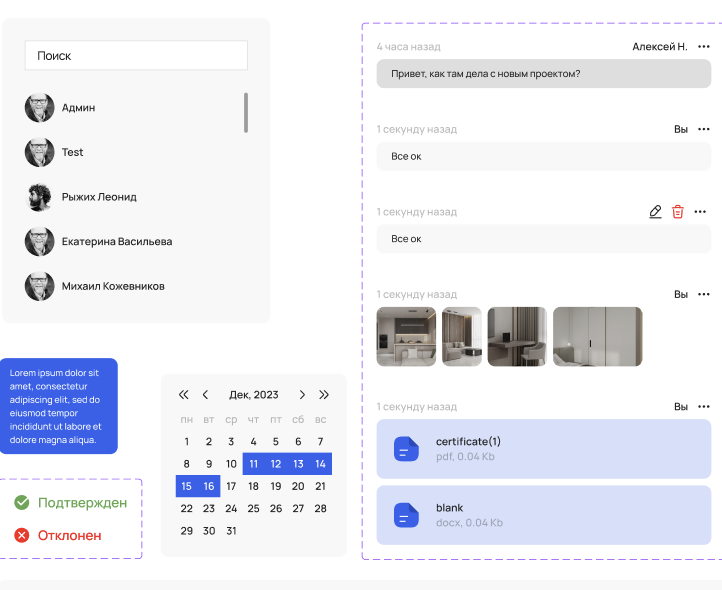Image resolution: width=722 pixels, height=590 pixels.
Task: Open the first interior photo thumbnail
Action: pyautogui.click(x=407, y=337)
